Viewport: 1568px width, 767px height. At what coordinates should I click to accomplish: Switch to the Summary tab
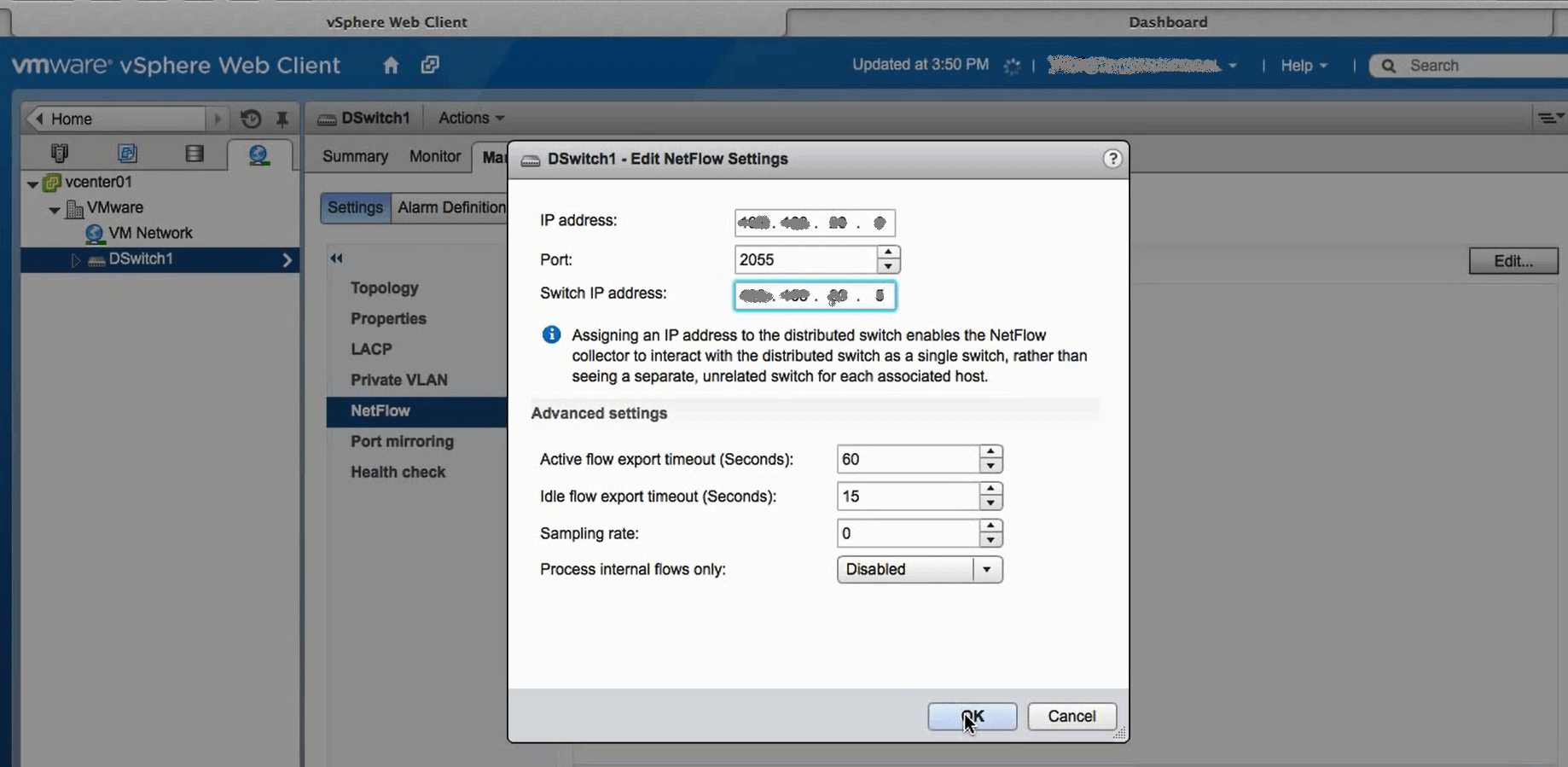(355, 156)
